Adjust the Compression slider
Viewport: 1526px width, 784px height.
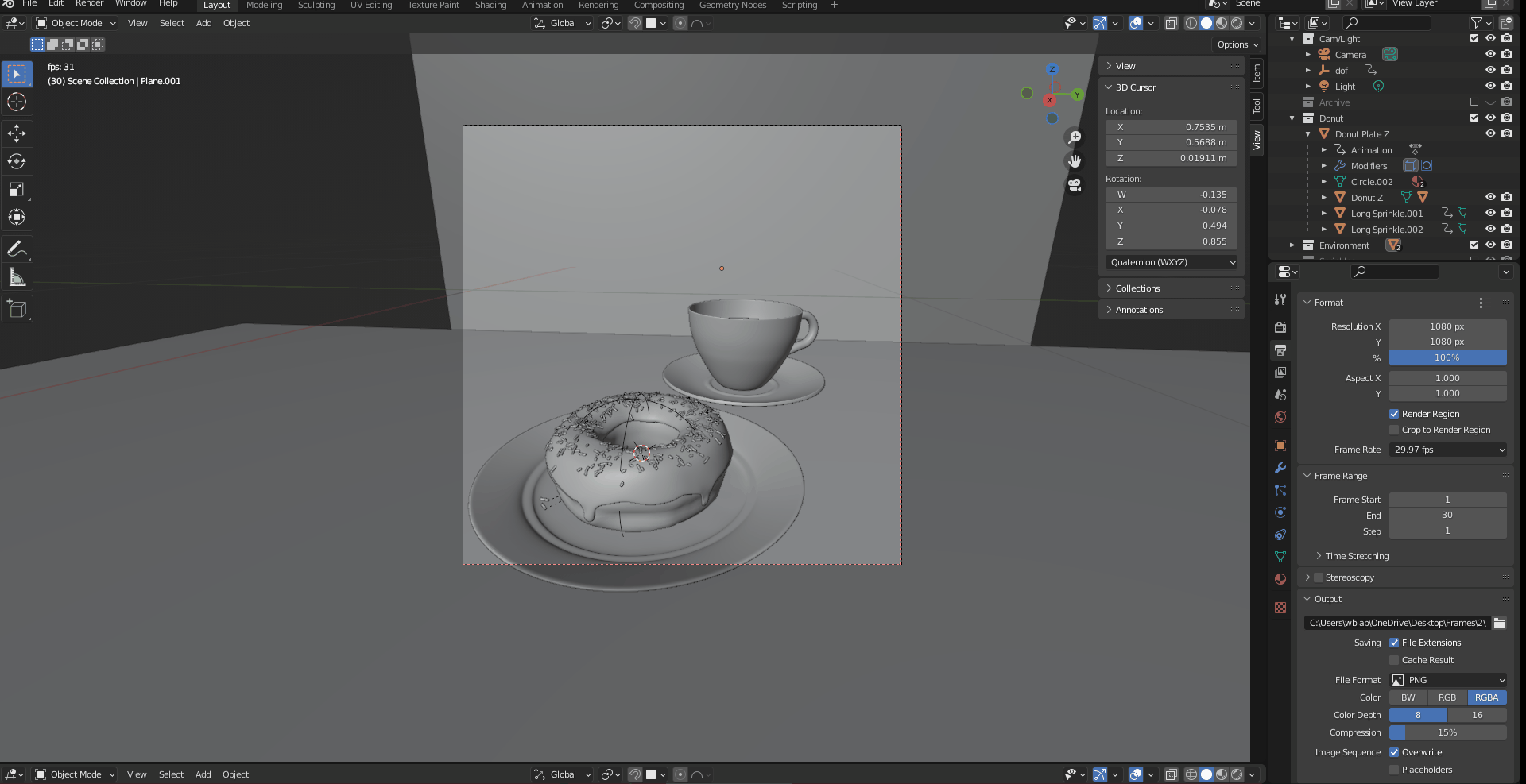pyautogui.click(x=1448, y=732)
